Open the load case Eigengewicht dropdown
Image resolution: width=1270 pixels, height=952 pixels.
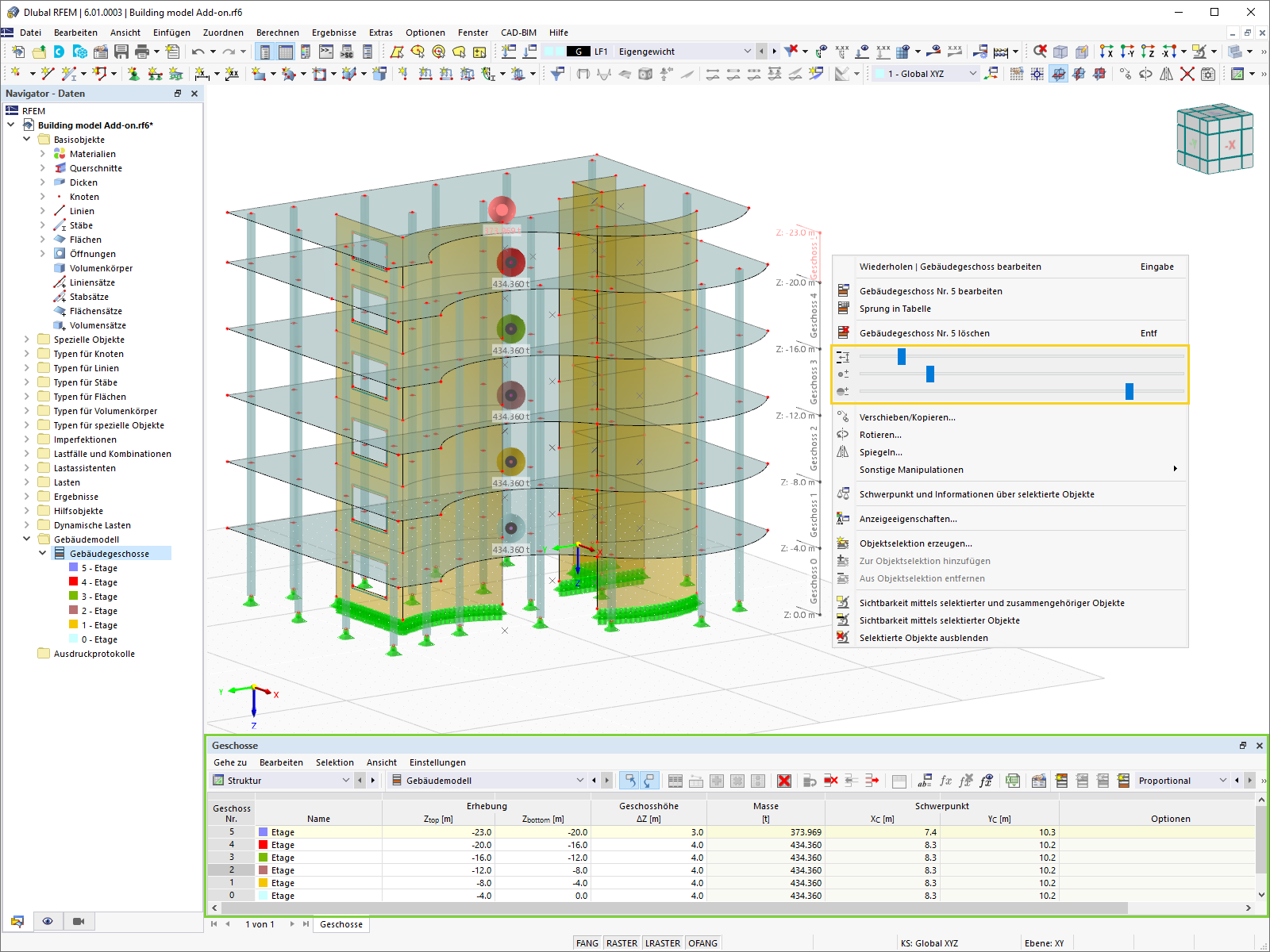pos(747,52)
